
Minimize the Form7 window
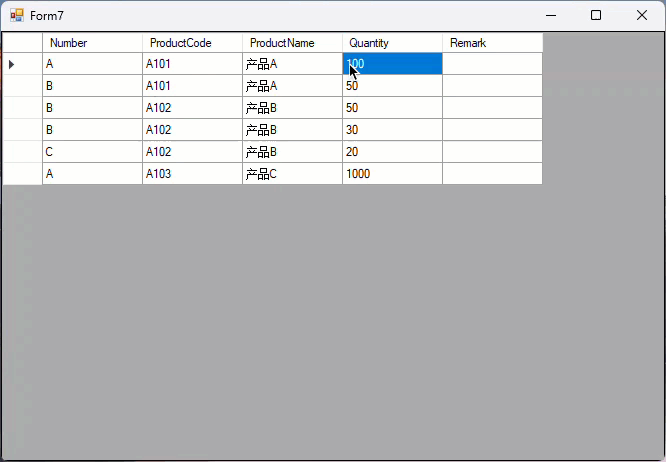tap(550, 15)
